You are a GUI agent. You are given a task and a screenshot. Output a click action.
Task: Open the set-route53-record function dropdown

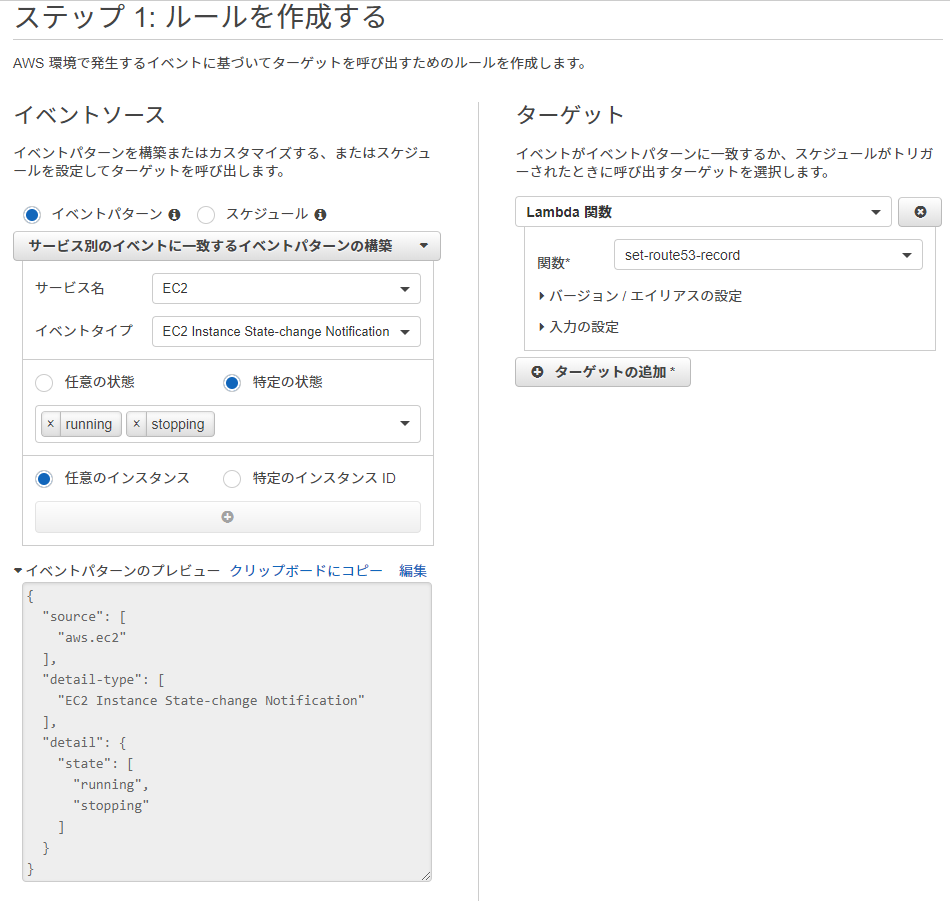tap(768, 255)
